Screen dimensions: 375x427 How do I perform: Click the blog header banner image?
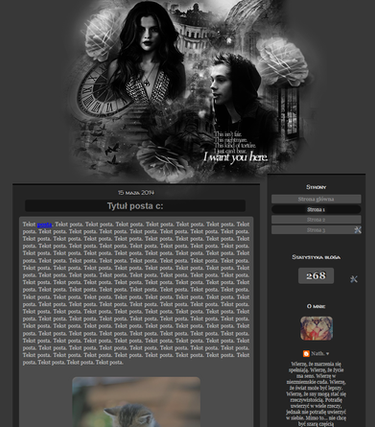point(192,89)
